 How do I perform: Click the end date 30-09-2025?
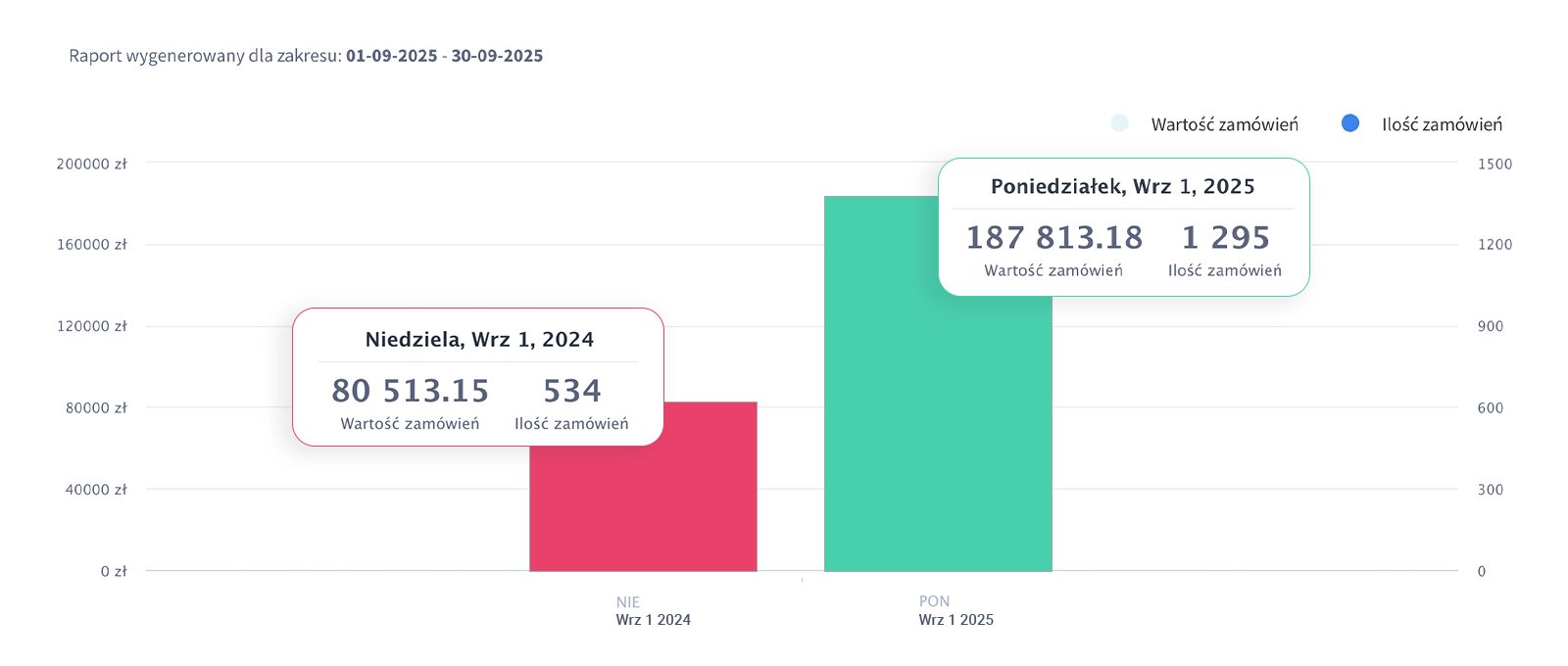click(497, 56)
